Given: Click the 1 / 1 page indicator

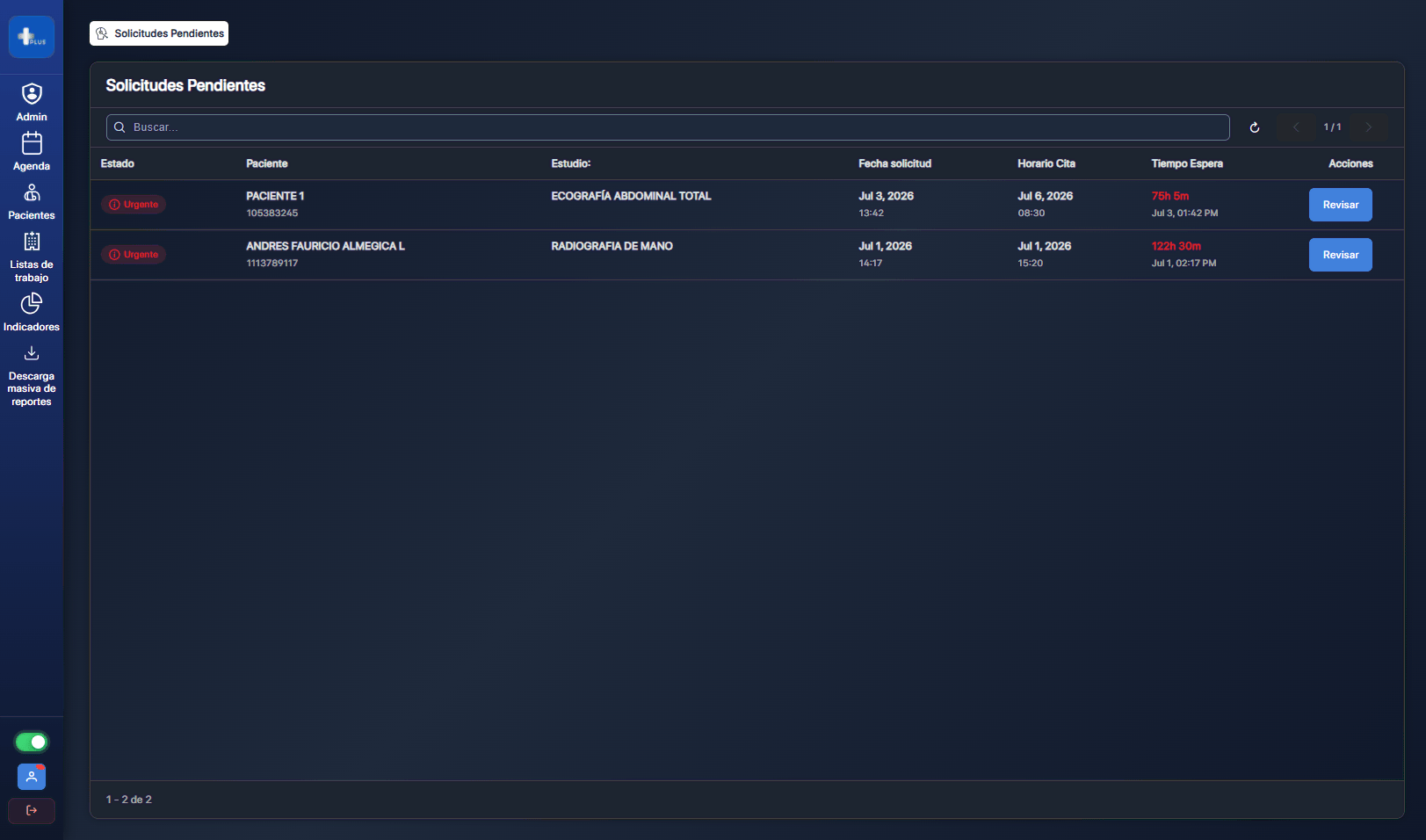Looking at the screenshot, I should [1332, 127].
